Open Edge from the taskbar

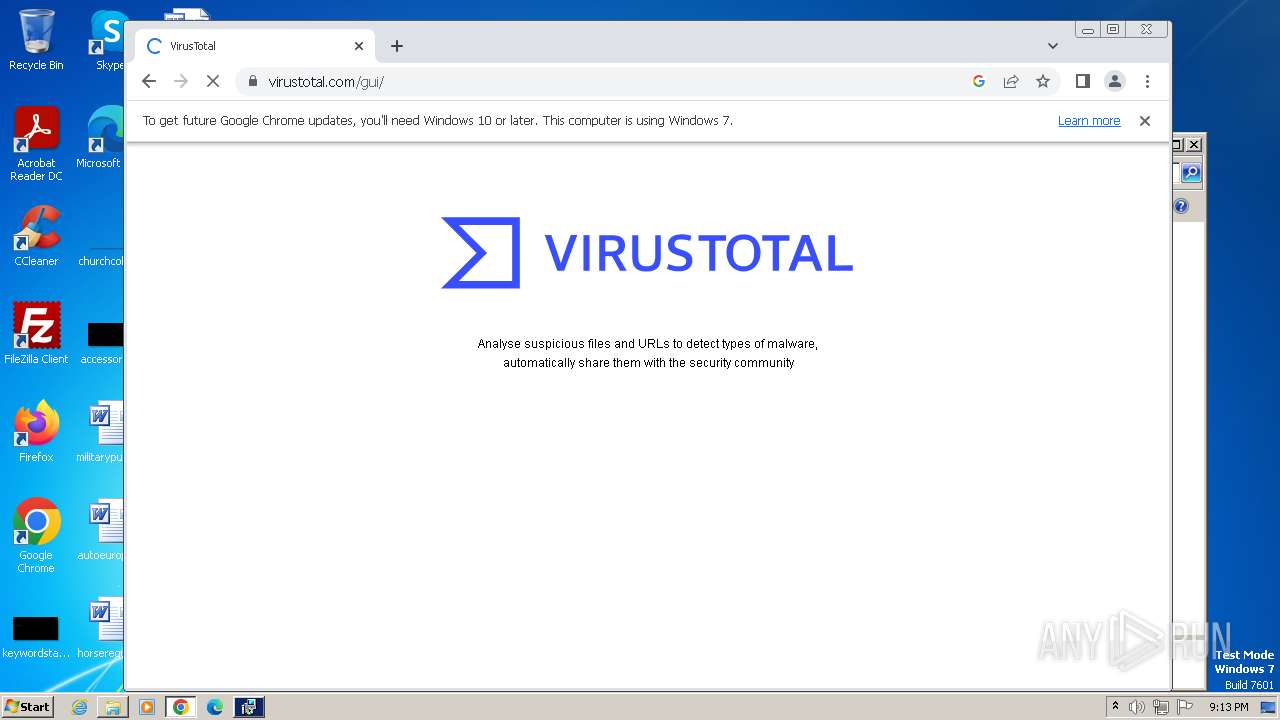[215, 707]
